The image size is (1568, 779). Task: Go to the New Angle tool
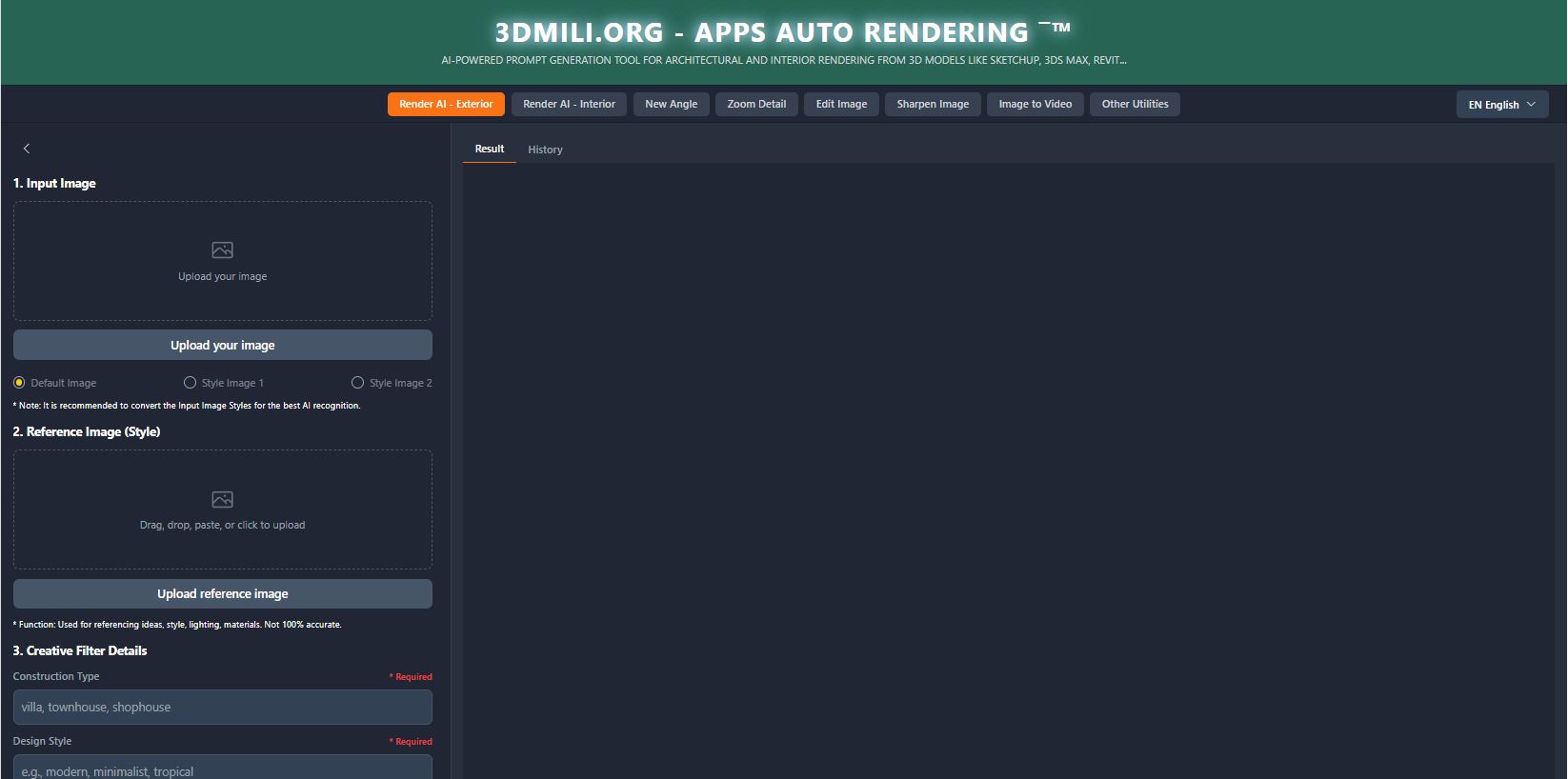[x=671, y=105]
